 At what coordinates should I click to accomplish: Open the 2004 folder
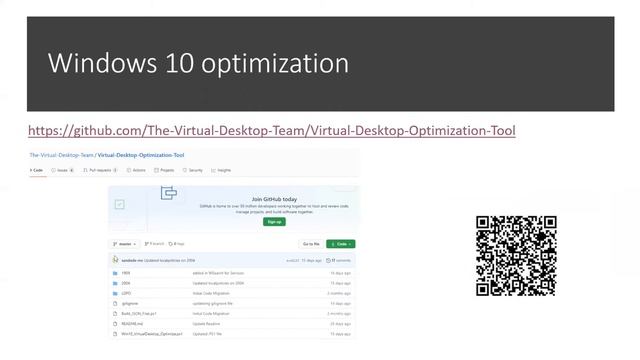[x=126, y=283]
